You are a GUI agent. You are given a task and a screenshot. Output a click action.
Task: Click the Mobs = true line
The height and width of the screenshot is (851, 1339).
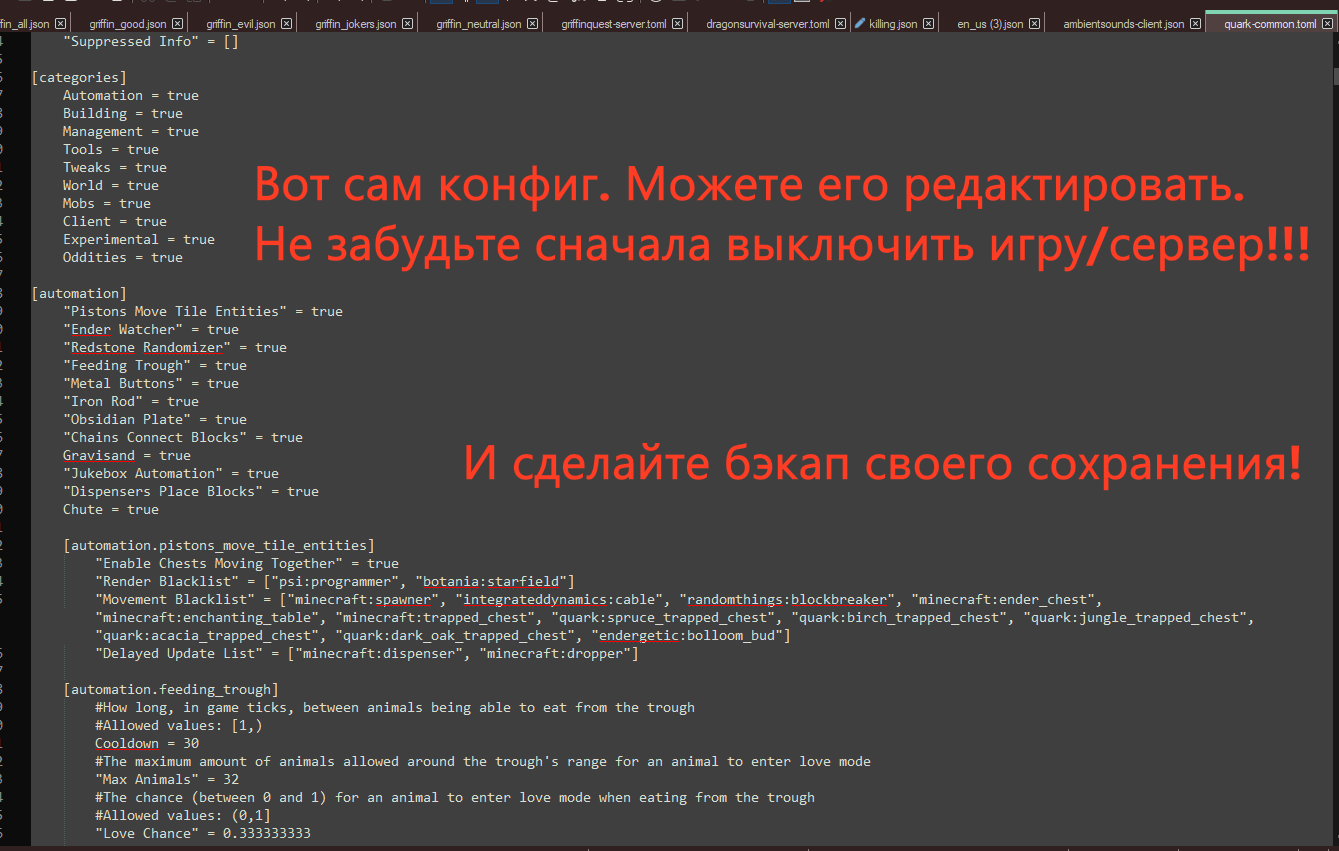[106, 203]
